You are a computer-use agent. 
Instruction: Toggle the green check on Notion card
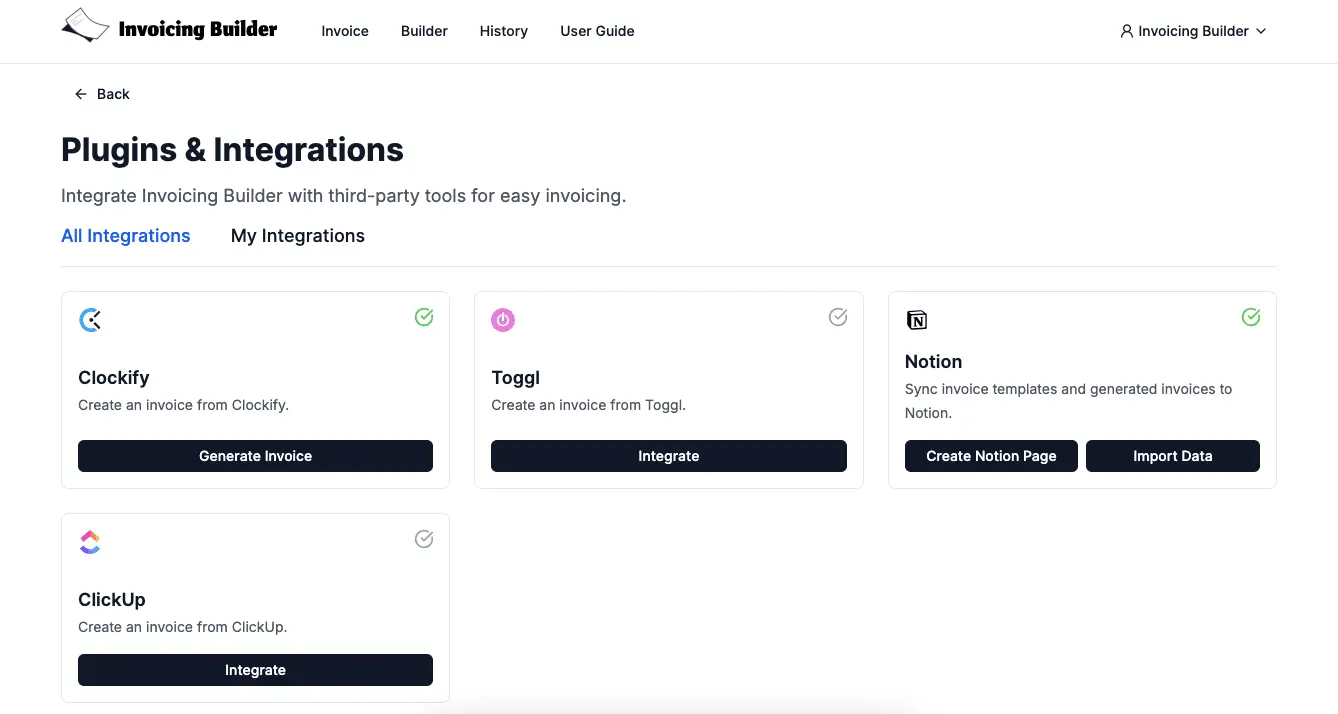tap(1251, 317)
